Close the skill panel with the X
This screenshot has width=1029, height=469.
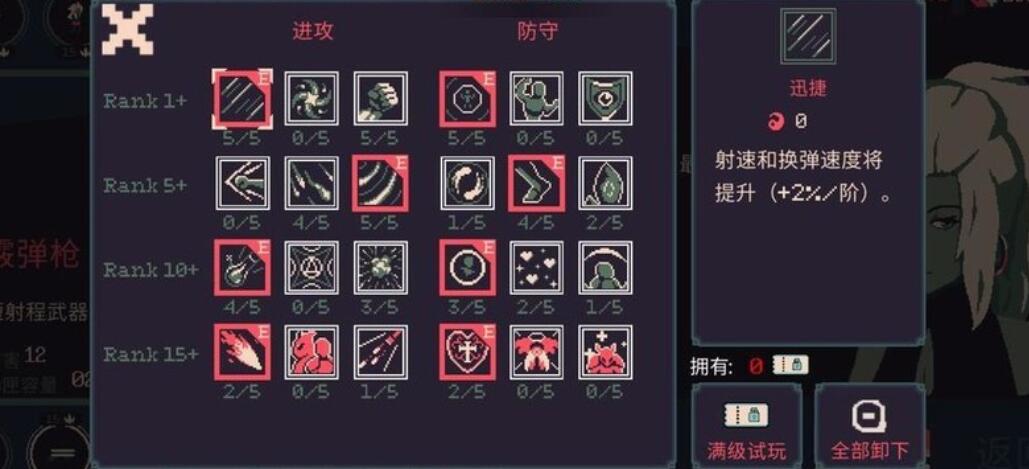[127, 29]
